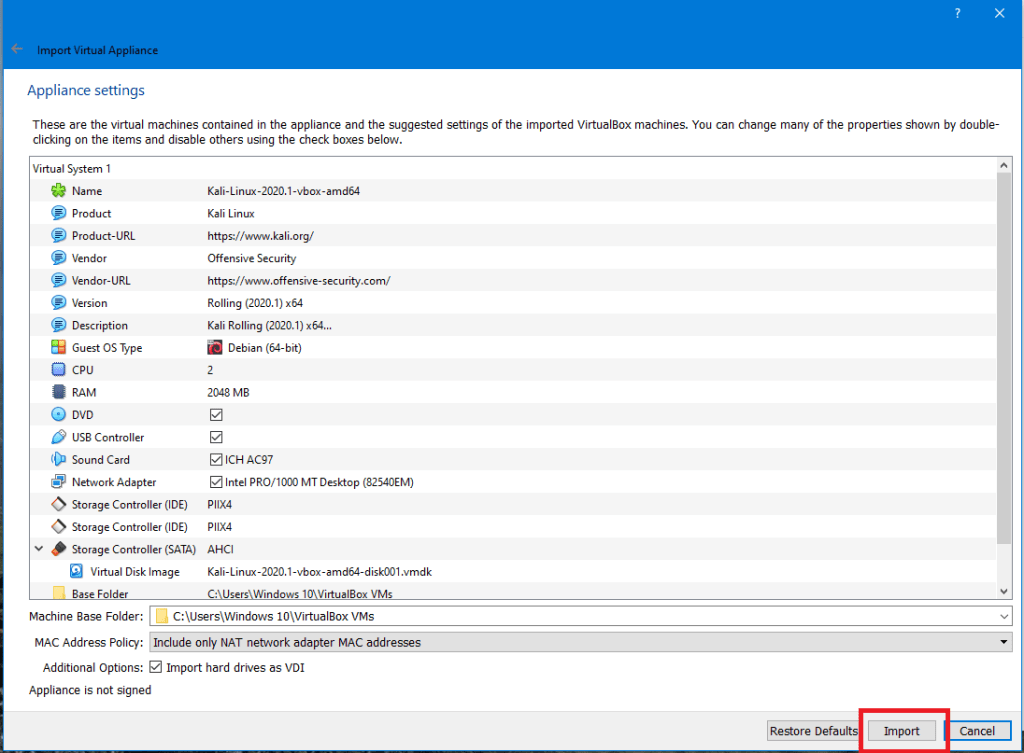Viewport: 1024px width, 753px height.
Task: Click the USB Controller icon
Action: [x=58, y=437]
